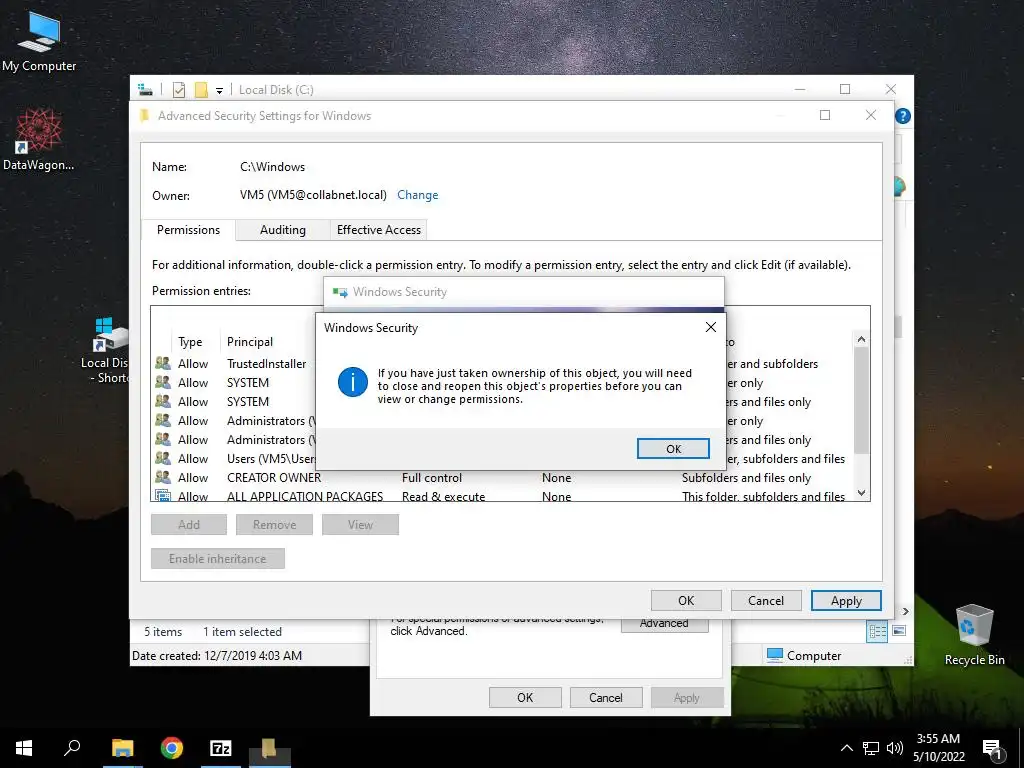This screenshot has width=1024, height=768.
Task: Open the volume control tray icon
Action: click(895, 748)
